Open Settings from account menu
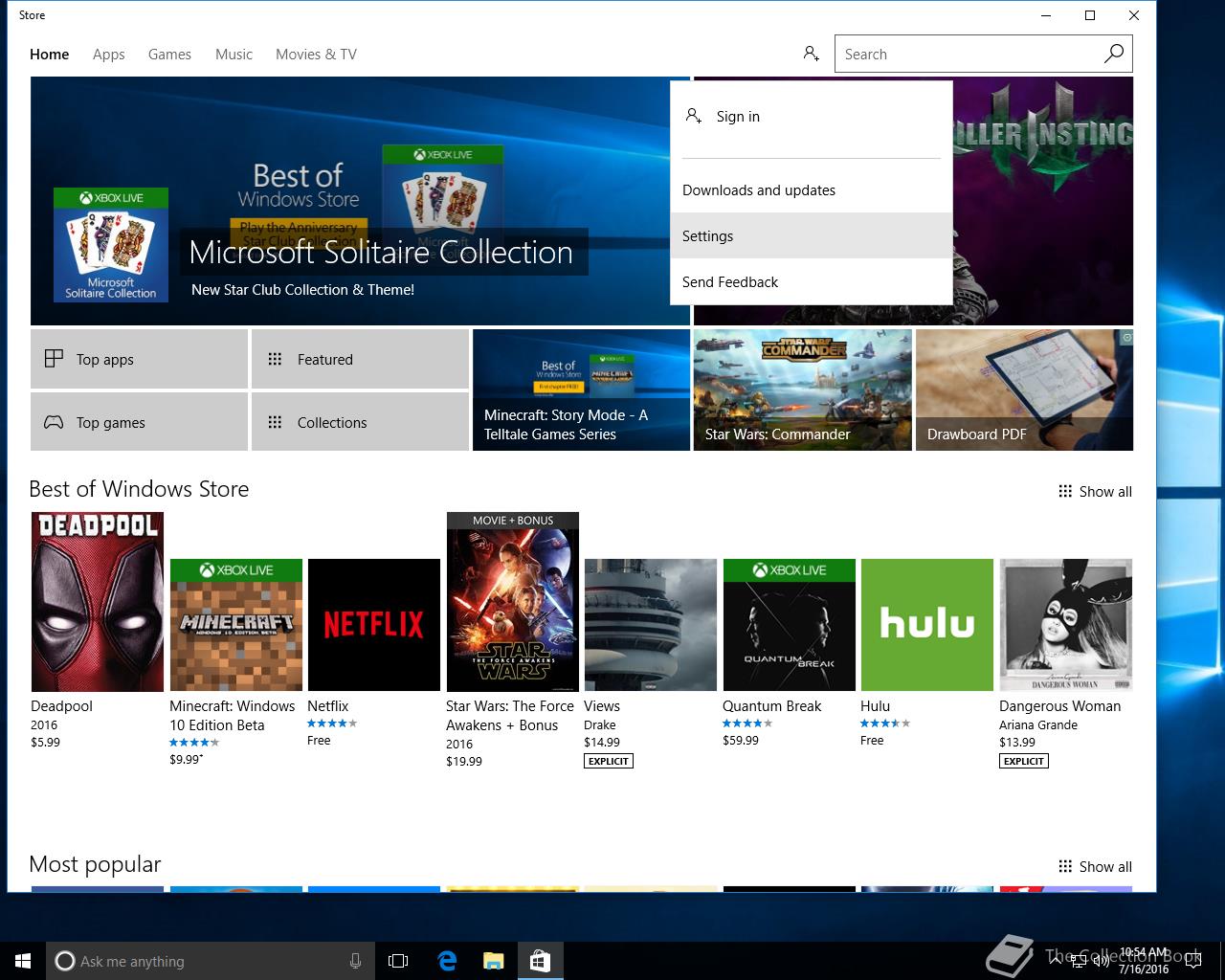The height and width of the screenshot is (980, 1225). (812, 235)
